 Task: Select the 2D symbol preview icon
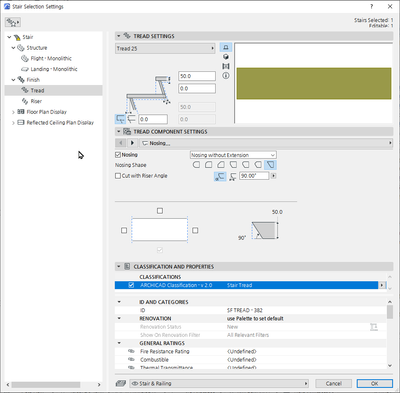[226, 48]
